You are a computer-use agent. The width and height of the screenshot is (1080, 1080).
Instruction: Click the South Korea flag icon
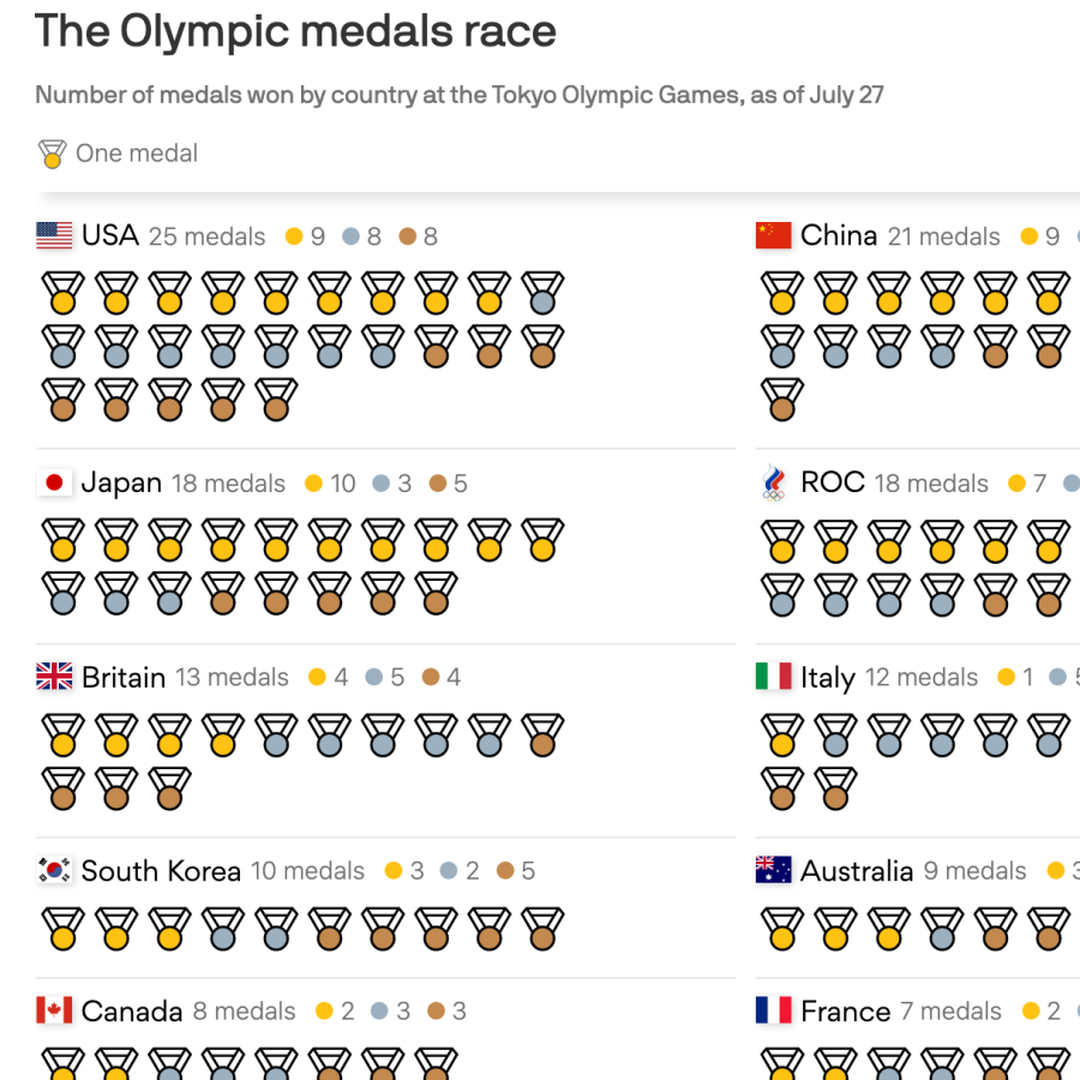point(54,871)
